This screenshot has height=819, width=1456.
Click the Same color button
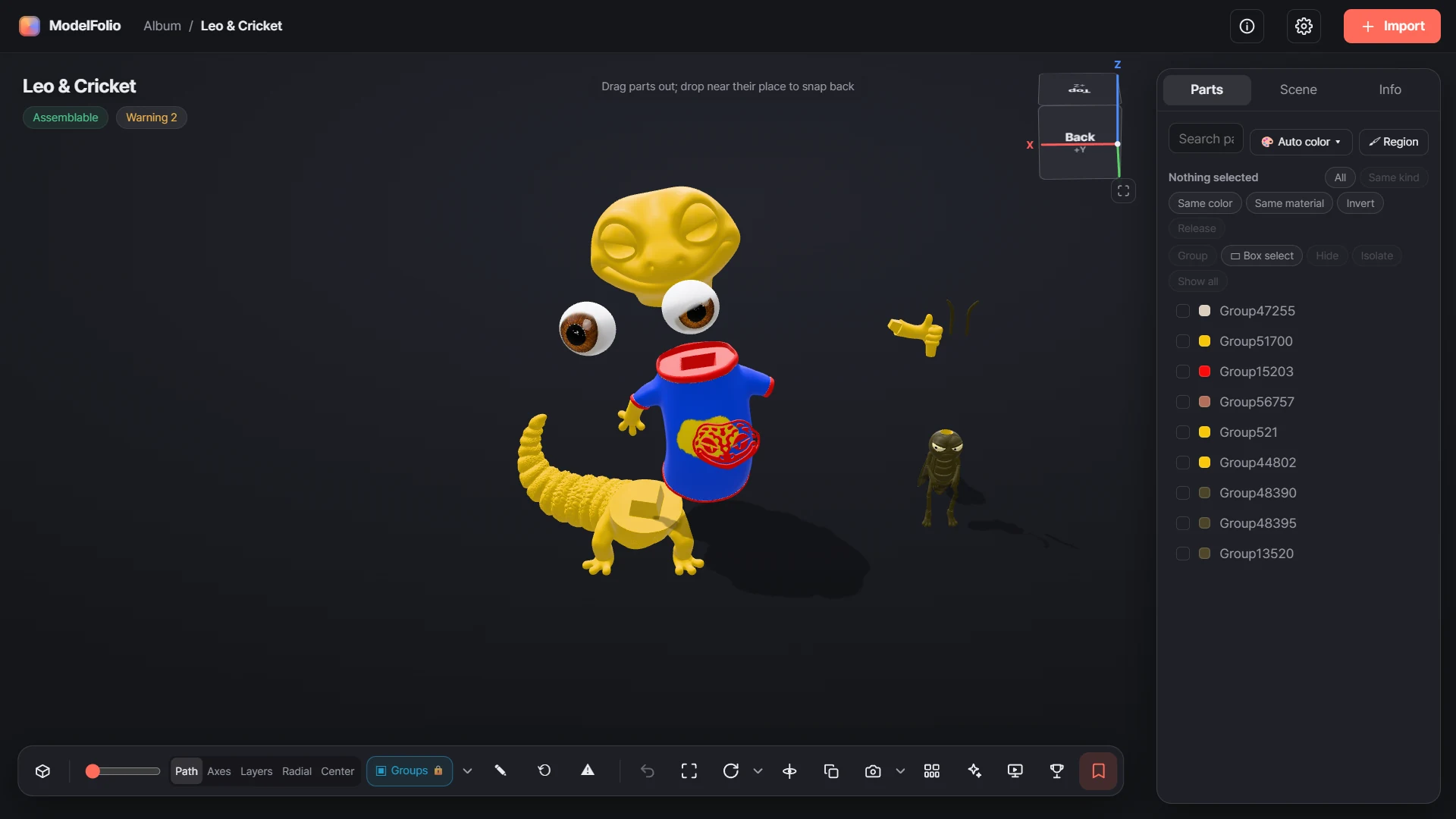1204,203
